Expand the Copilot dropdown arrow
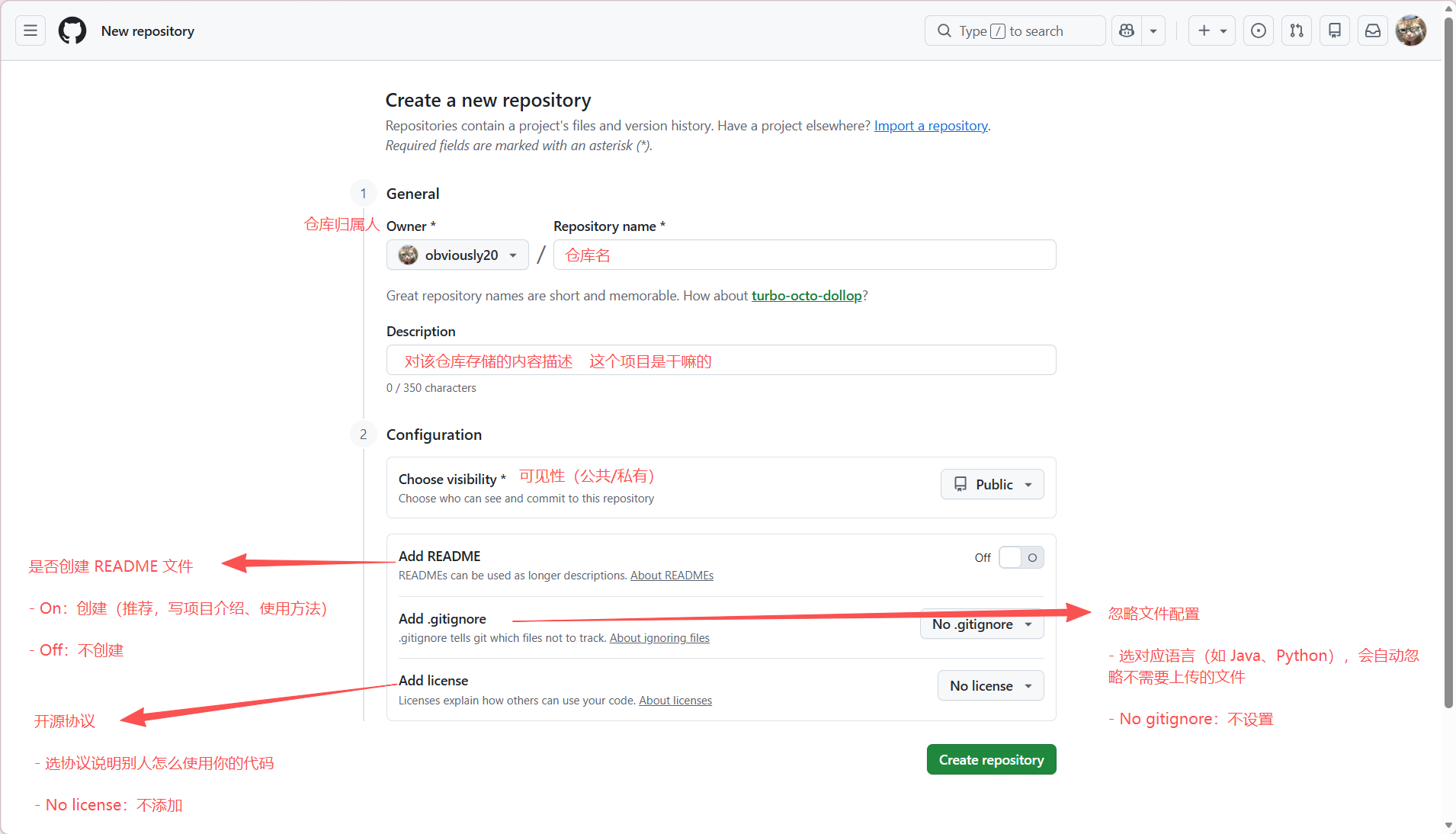This screenshot has height=834, width=1456. [1153, 30]
